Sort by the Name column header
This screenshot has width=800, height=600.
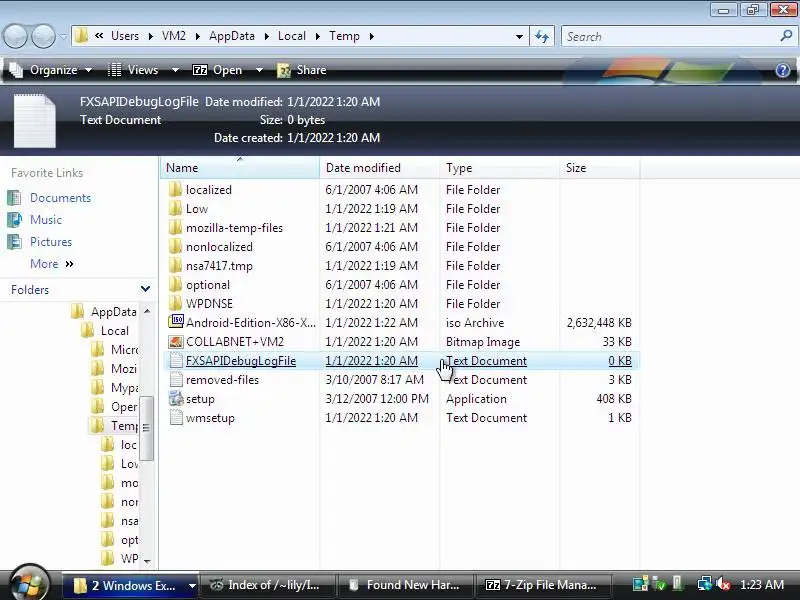(x=240, y=168)
